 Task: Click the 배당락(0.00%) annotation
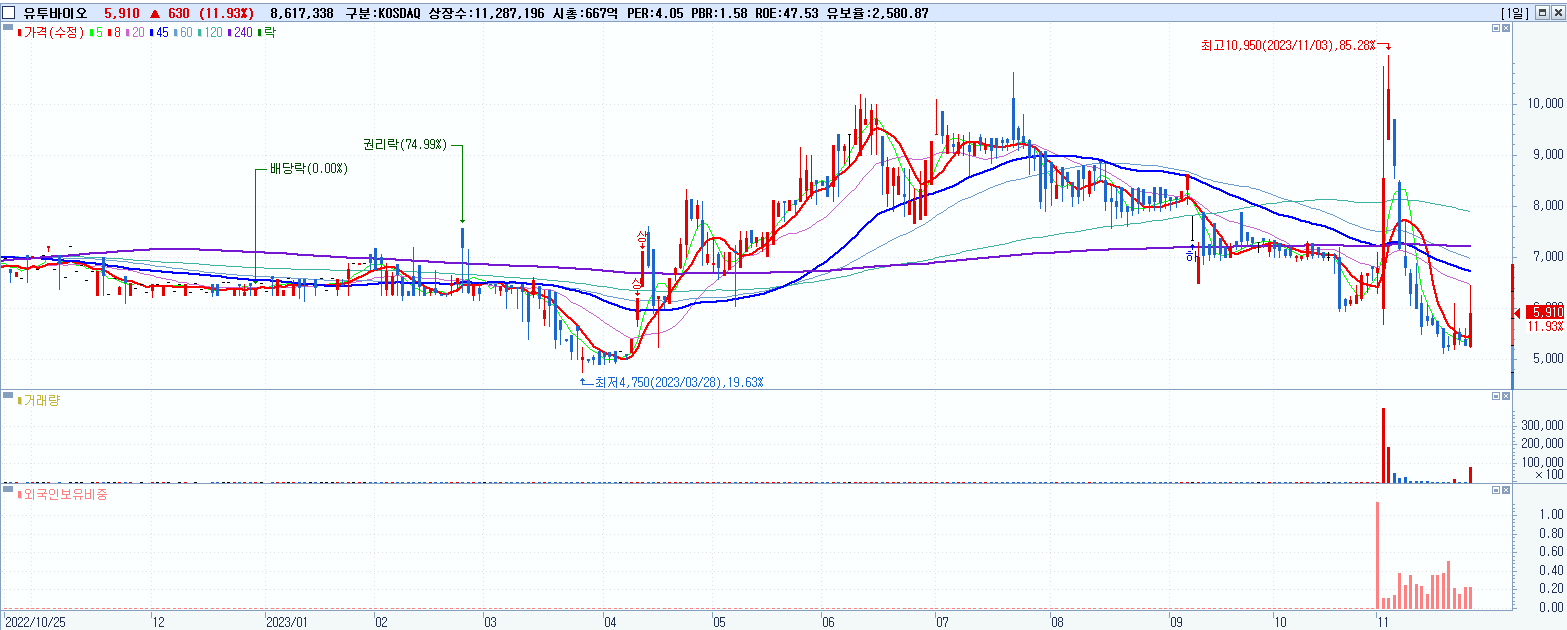tap(308, 168)
